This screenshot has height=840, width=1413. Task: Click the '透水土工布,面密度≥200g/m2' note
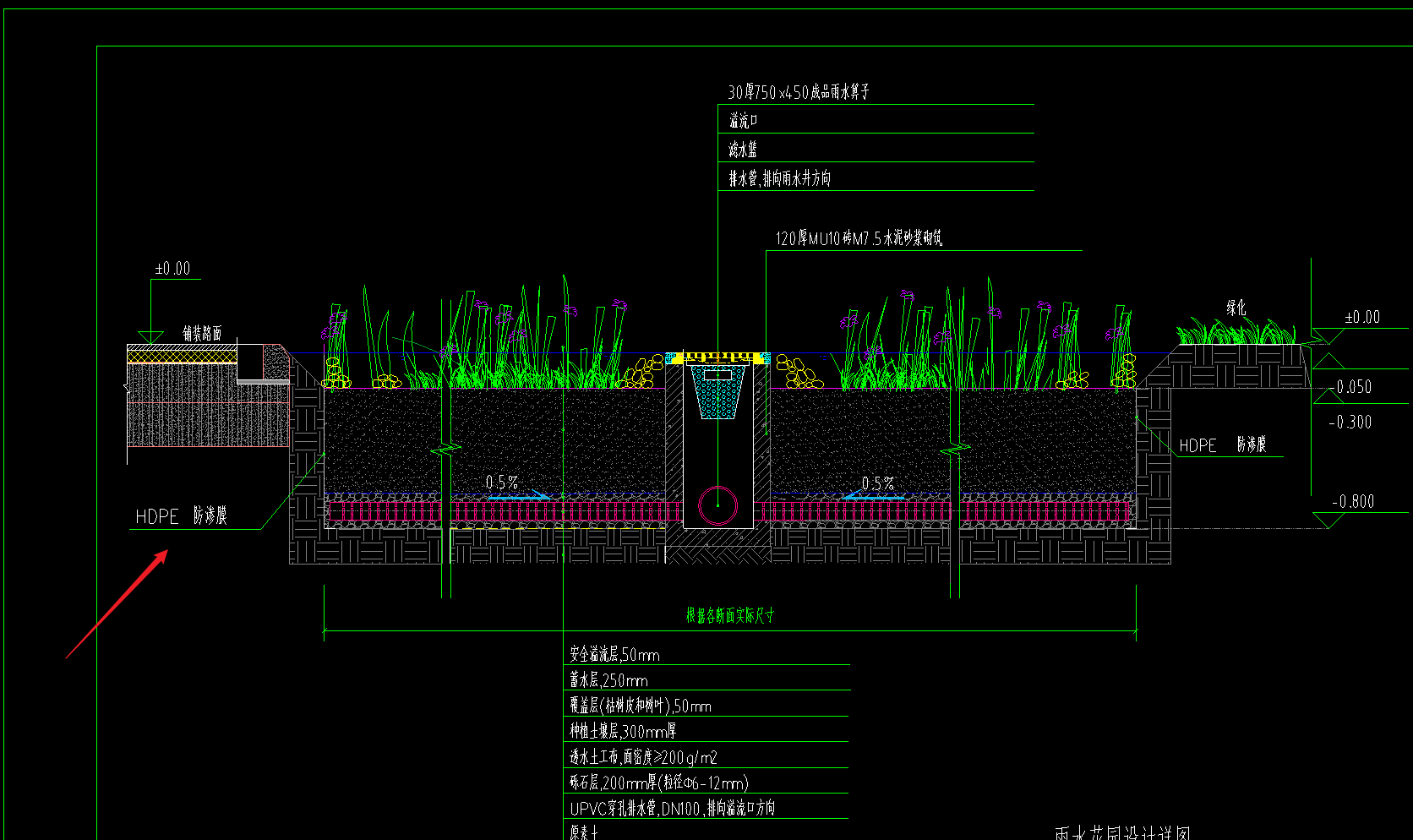(x=643, y=757)
